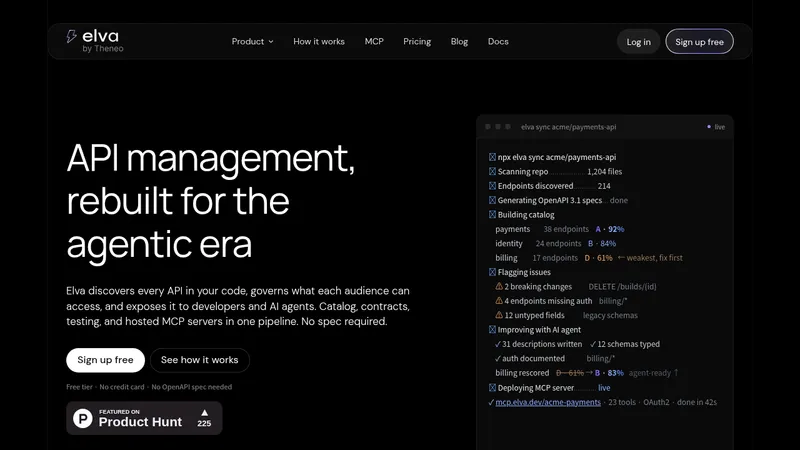Click Sign up free in the header
Viewport: 800px width, 450px height.
(x=699, y=42)
